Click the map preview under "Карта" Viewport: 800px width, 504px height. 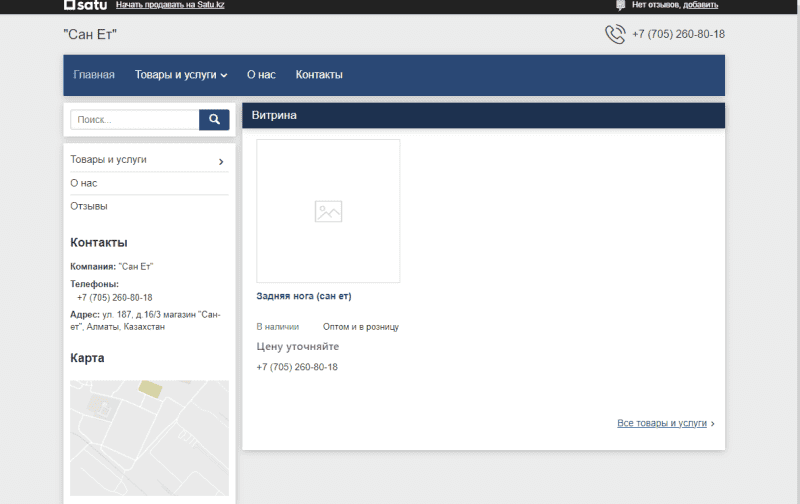coord(149,438)
